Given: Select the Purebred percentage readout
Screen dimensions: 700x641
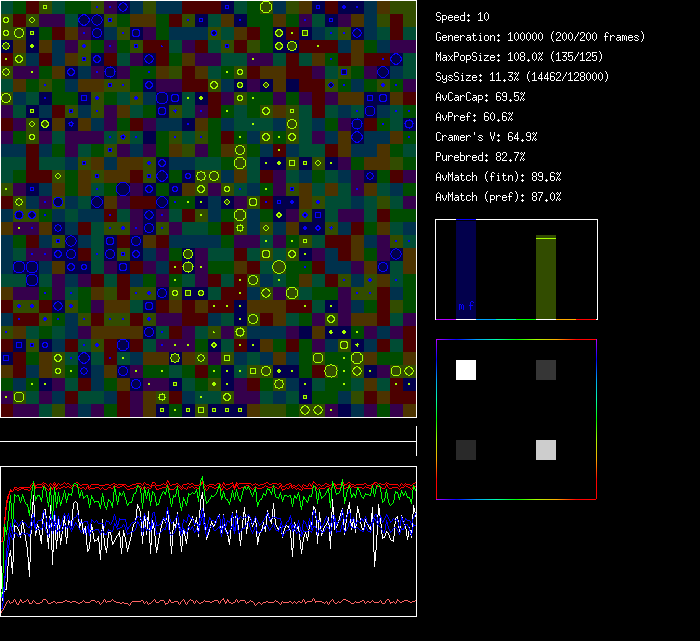Looking at the screenshot, I should click(x=476, y=157).
